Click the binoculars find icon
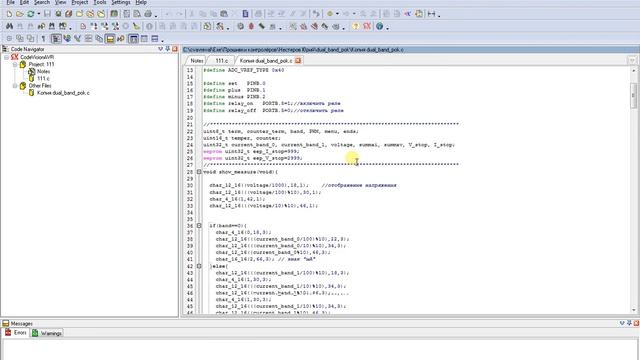This screenshot has width=640, height=360. tap(9, 26)
